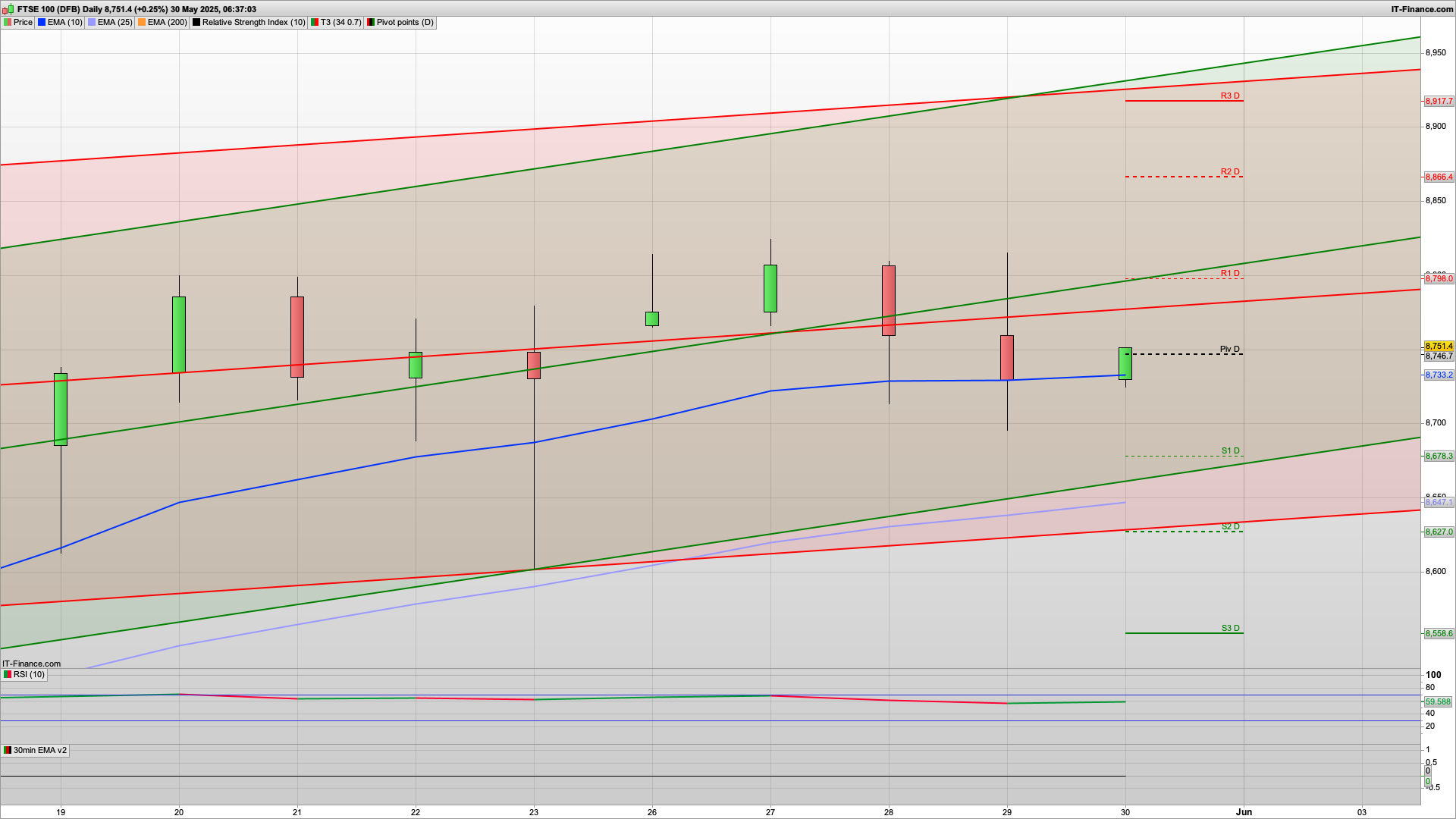Click the green candle body for the 20th
1456x819 pixels.
179,334
